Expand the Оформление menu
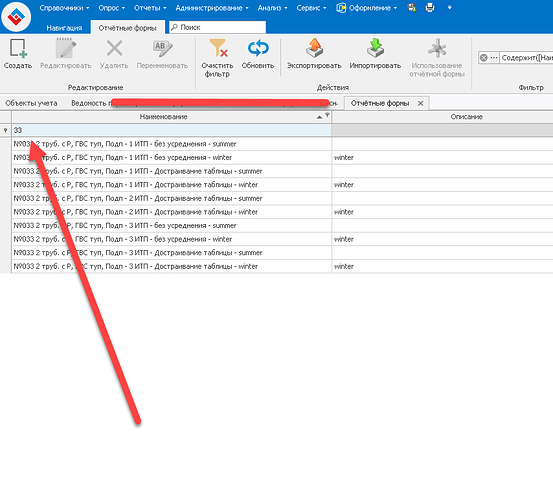The image size is (553, 500). [366, 8]
